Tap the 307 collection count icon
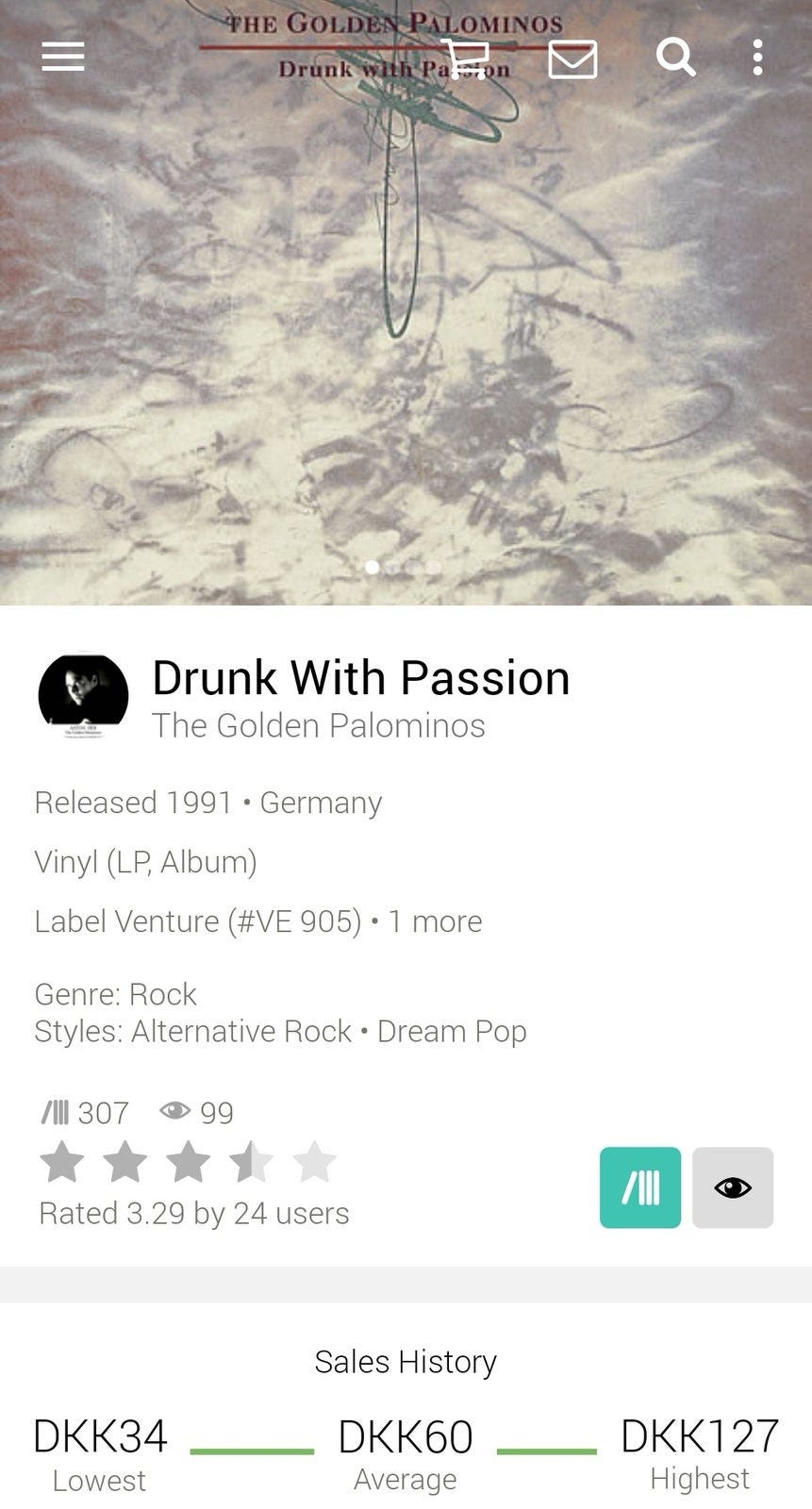 tap(56, 1112)
